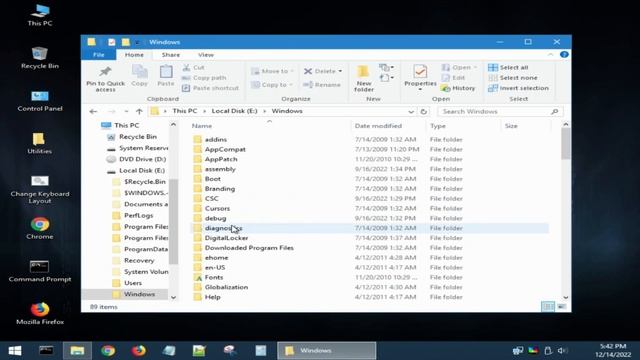Switch to details view icon in status bar
This screenshot has width=640, height=360.
[x=548, y=306]
